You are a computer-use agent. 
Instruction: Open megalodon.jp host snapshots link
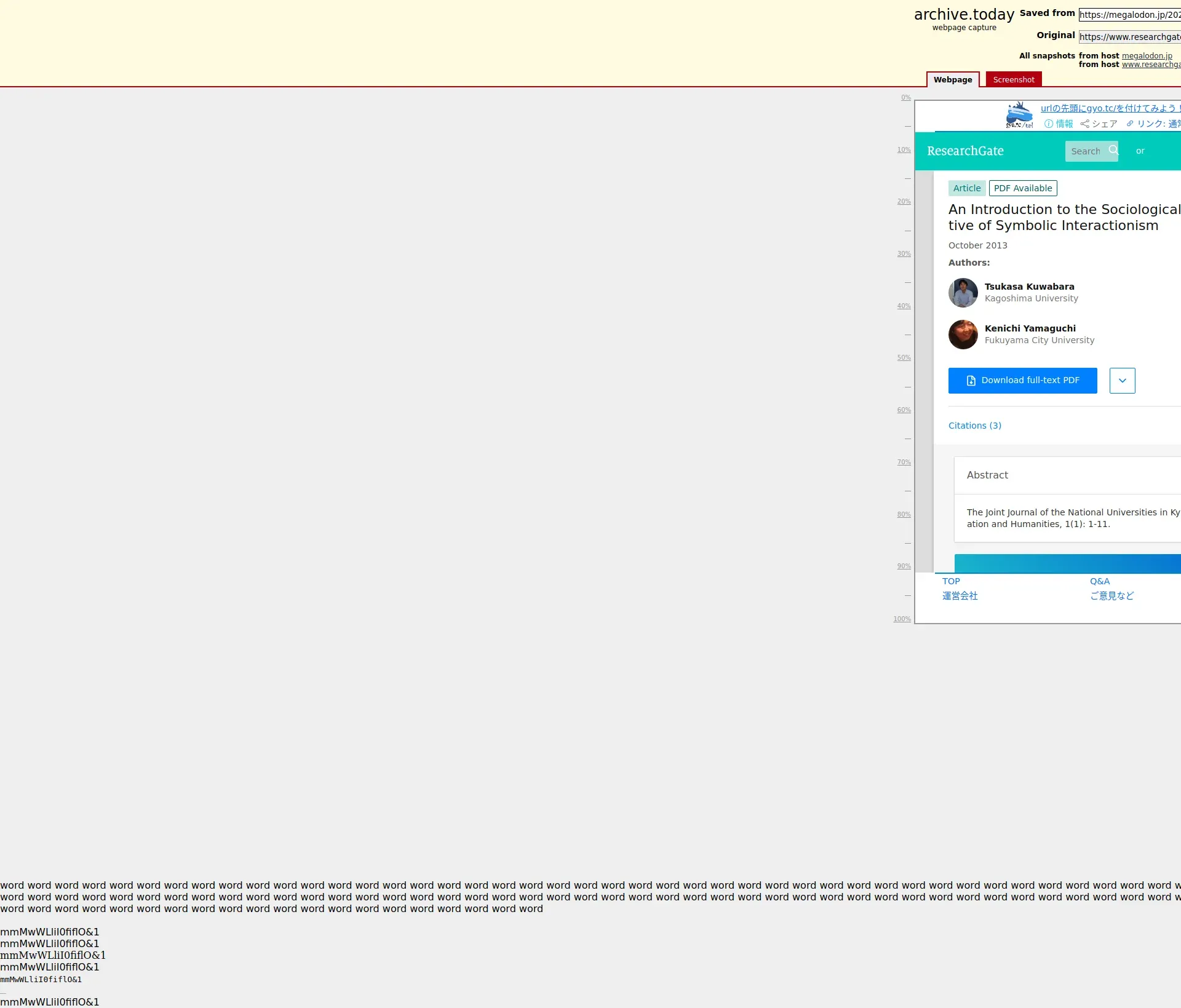point(1147,56)
